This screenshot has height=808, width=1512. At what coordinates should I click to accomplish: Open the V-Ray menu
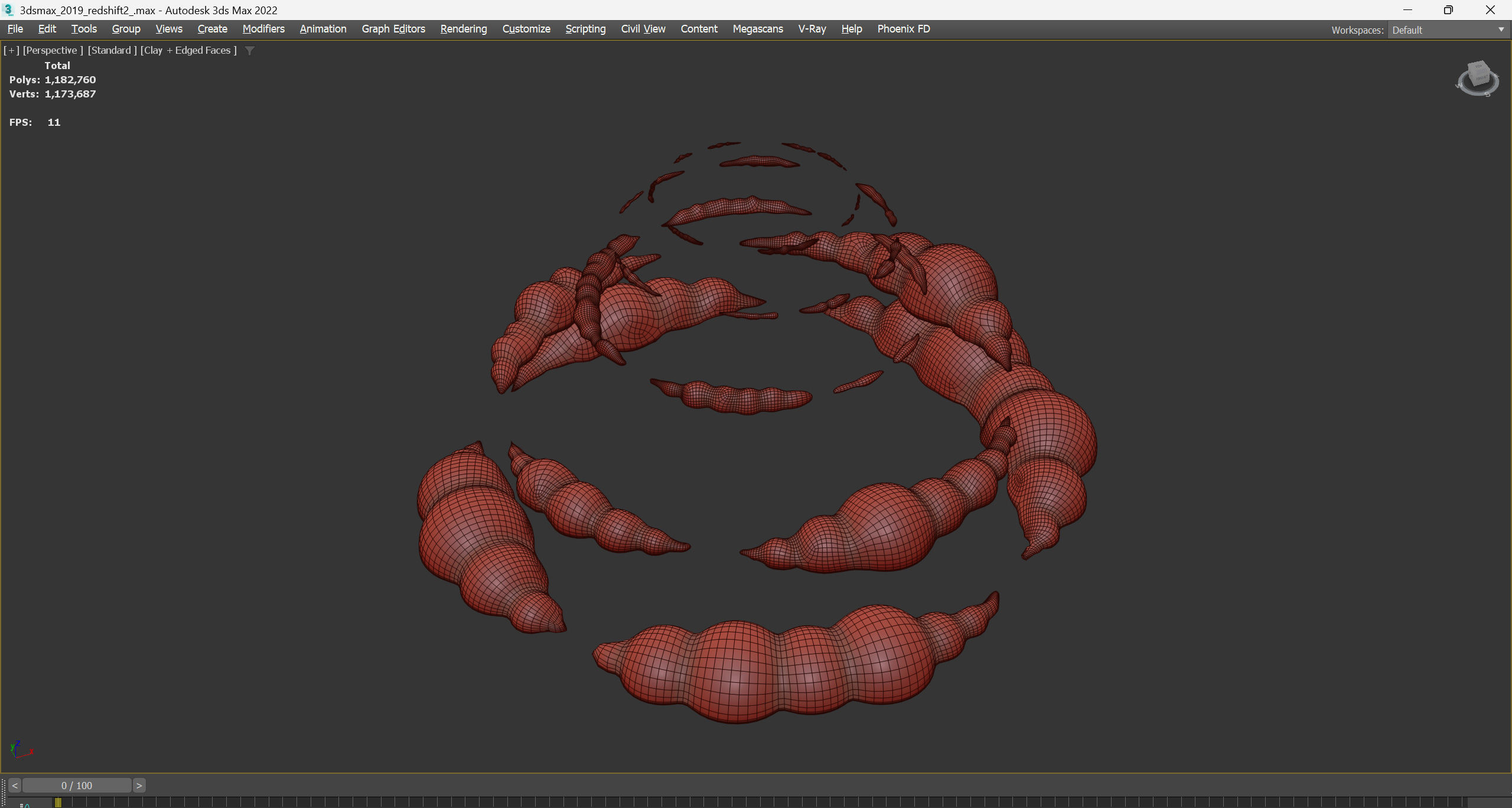point(812,29)
